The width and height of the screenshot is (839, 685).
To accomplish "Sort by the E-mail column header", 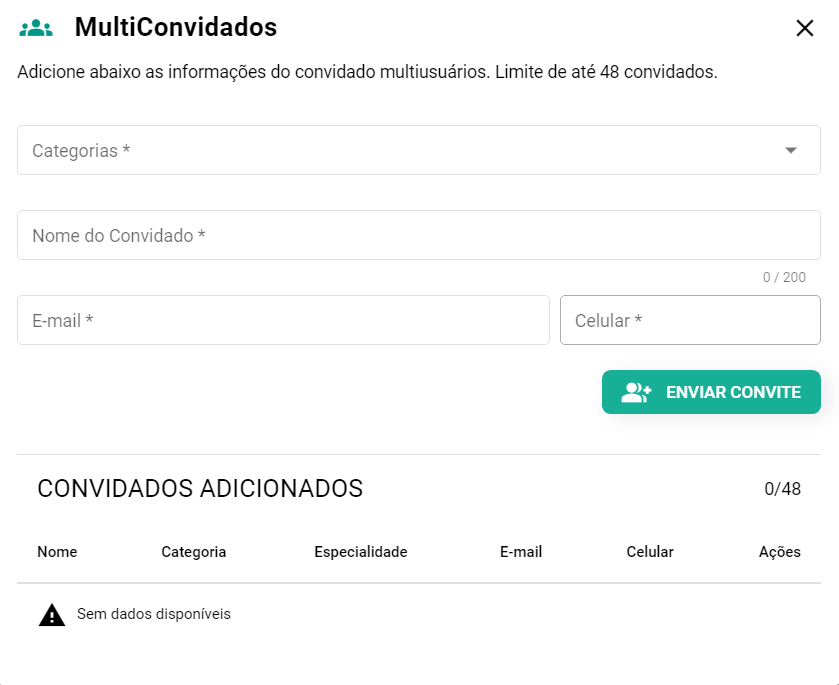I will coord(521,552).
